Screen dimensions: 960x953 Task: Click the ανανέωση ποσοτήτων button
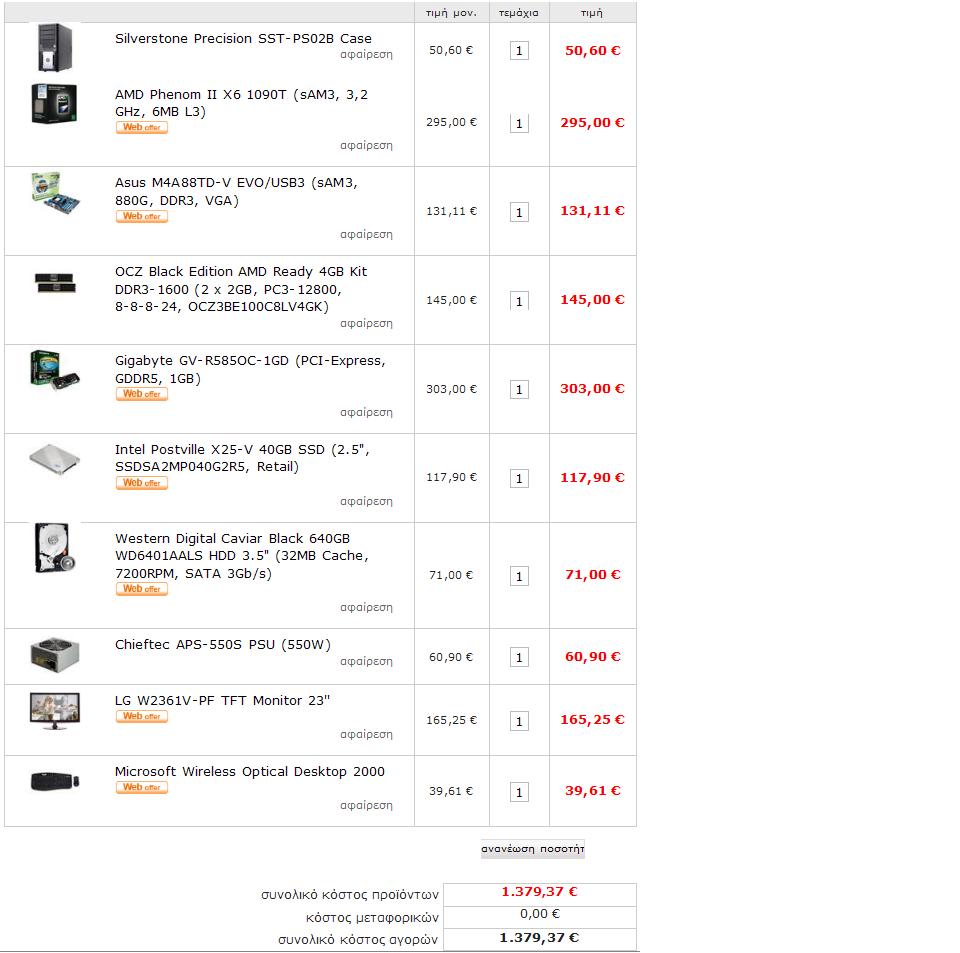533,849
